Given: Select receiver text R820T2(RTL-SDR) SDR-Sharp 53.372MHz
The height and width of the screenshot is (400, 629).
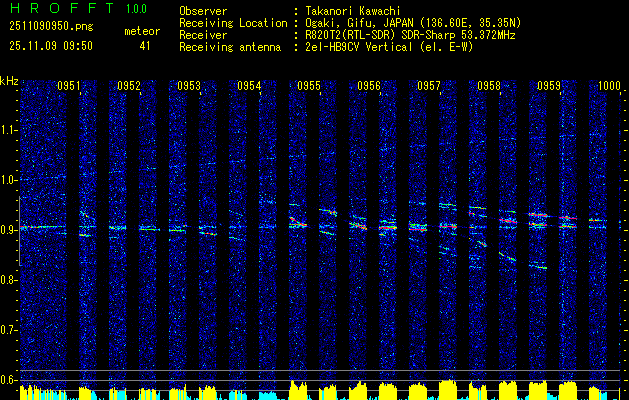Looking at the screenshot, I should click(x=410, y=35).
